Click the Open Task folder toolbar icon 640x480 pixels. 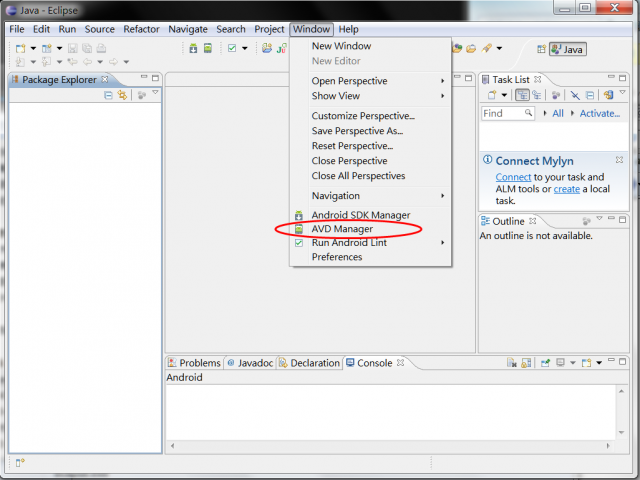[471, 49]
